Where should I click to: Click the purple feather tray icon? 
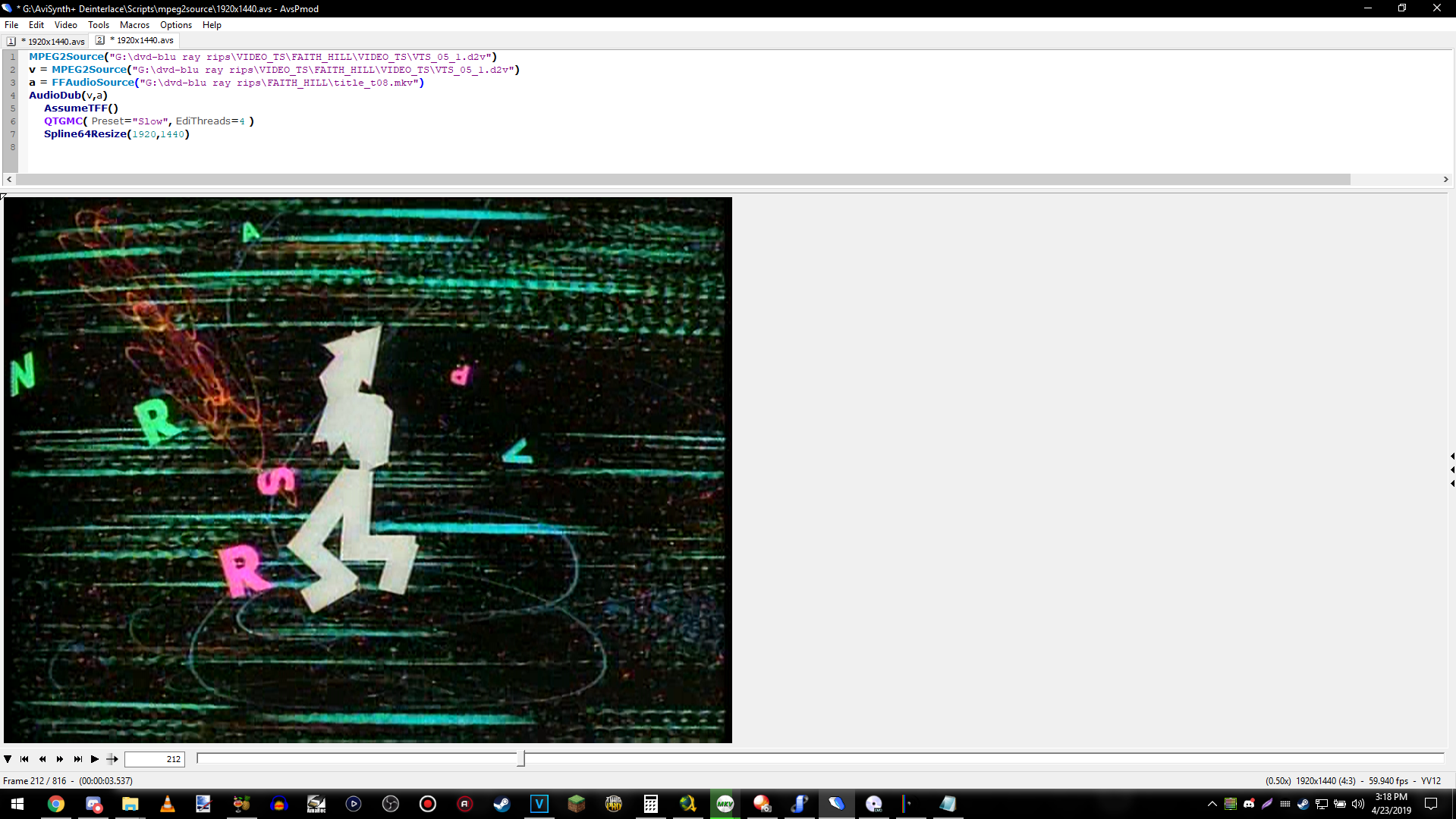pyautogui.click(x=1267, y=804)
